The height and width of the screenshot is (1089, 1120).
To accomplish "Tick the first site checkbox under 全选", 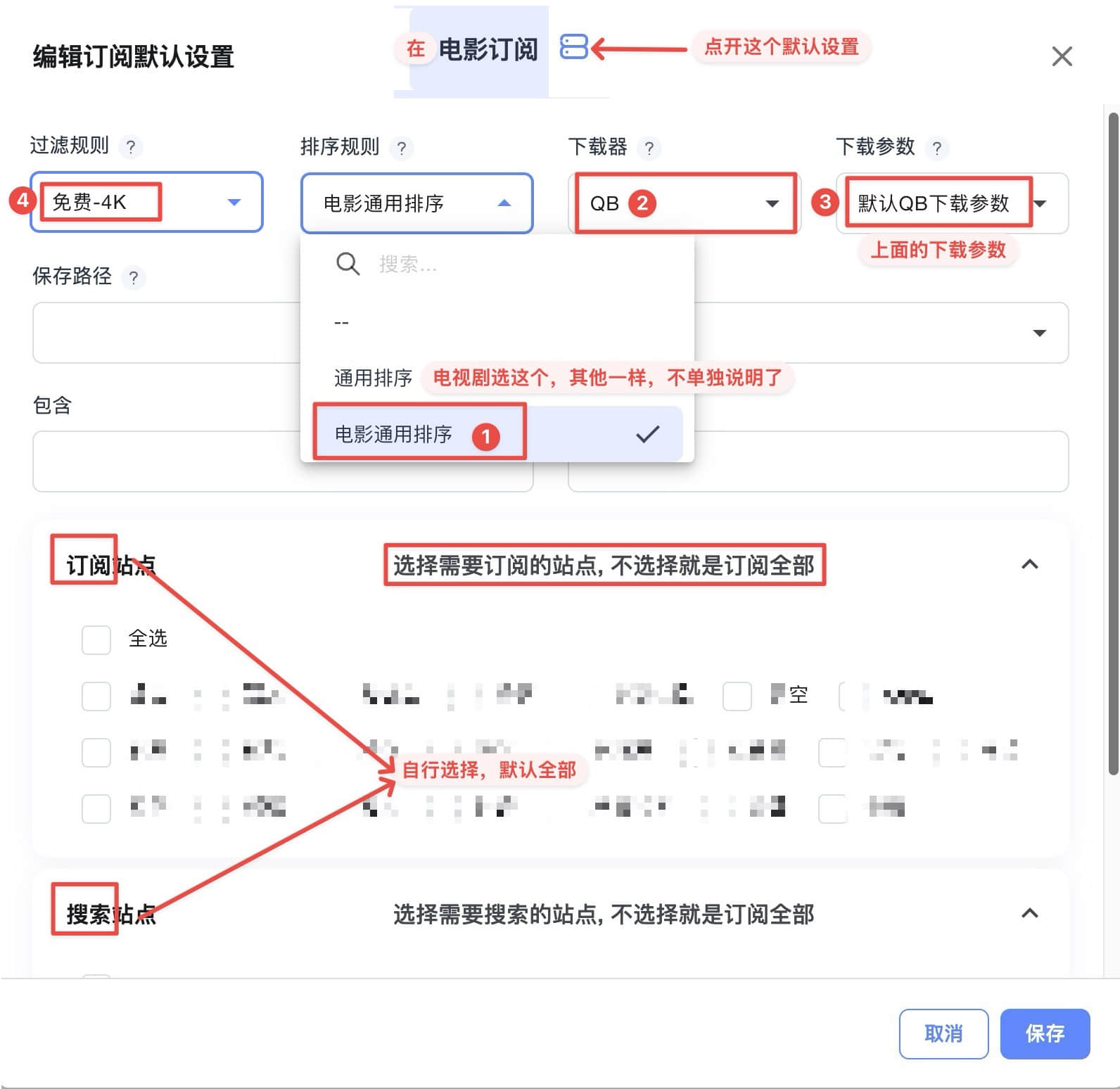I will [96, 696].
